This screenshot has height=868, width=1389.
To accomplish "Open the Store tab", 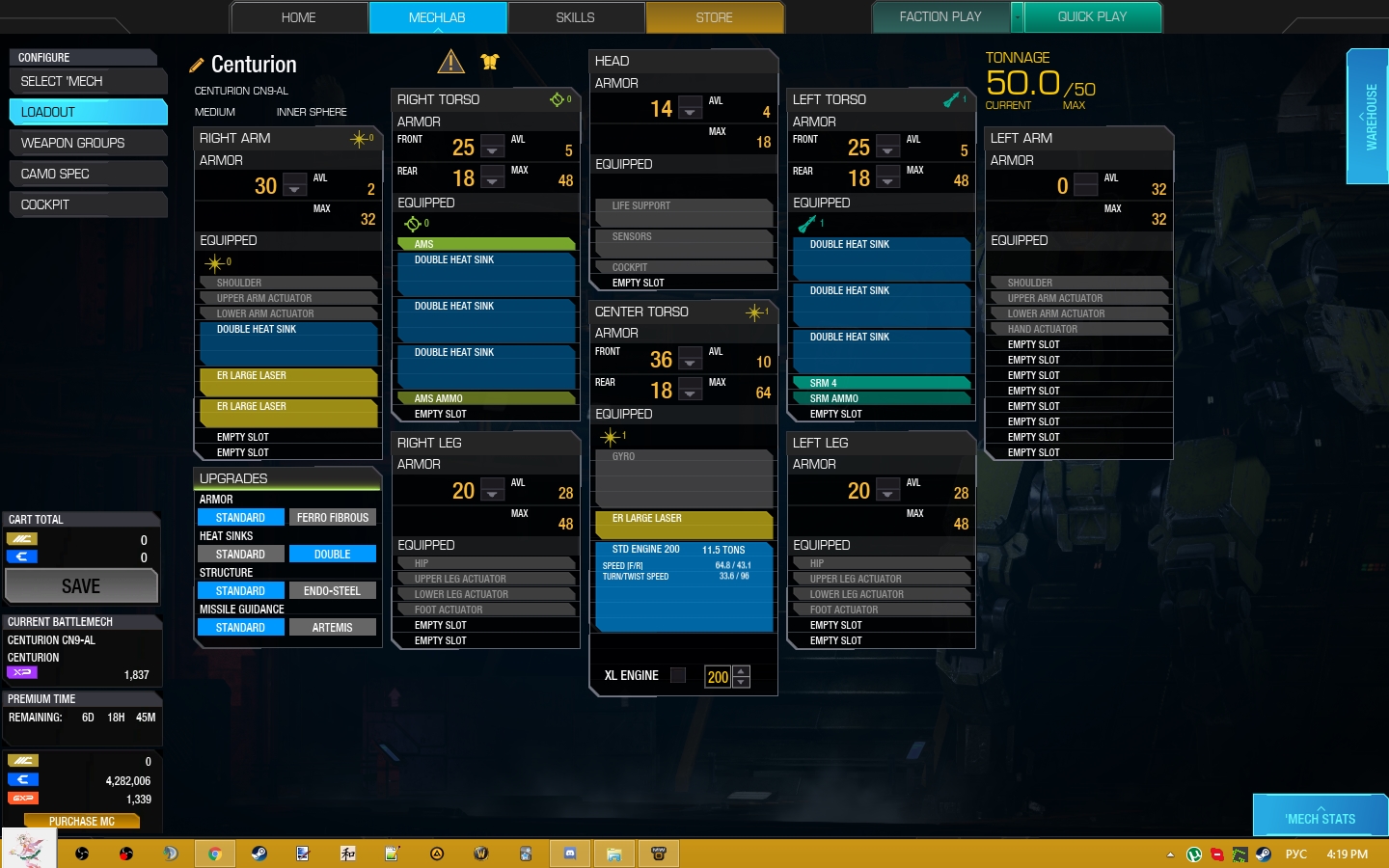I will (x=715, y=17).
